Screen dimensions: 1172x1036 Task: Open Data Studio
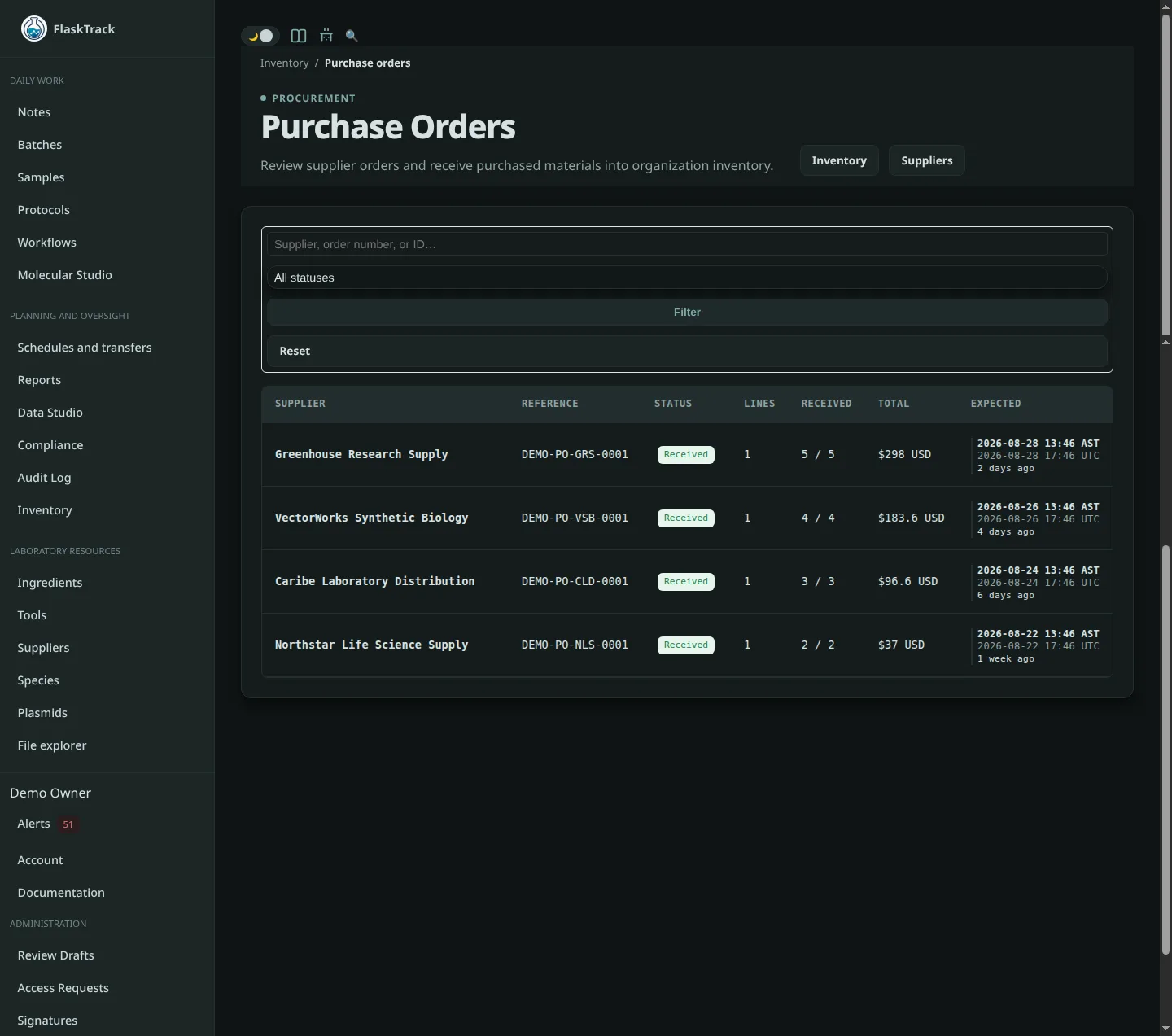point(50,413)
